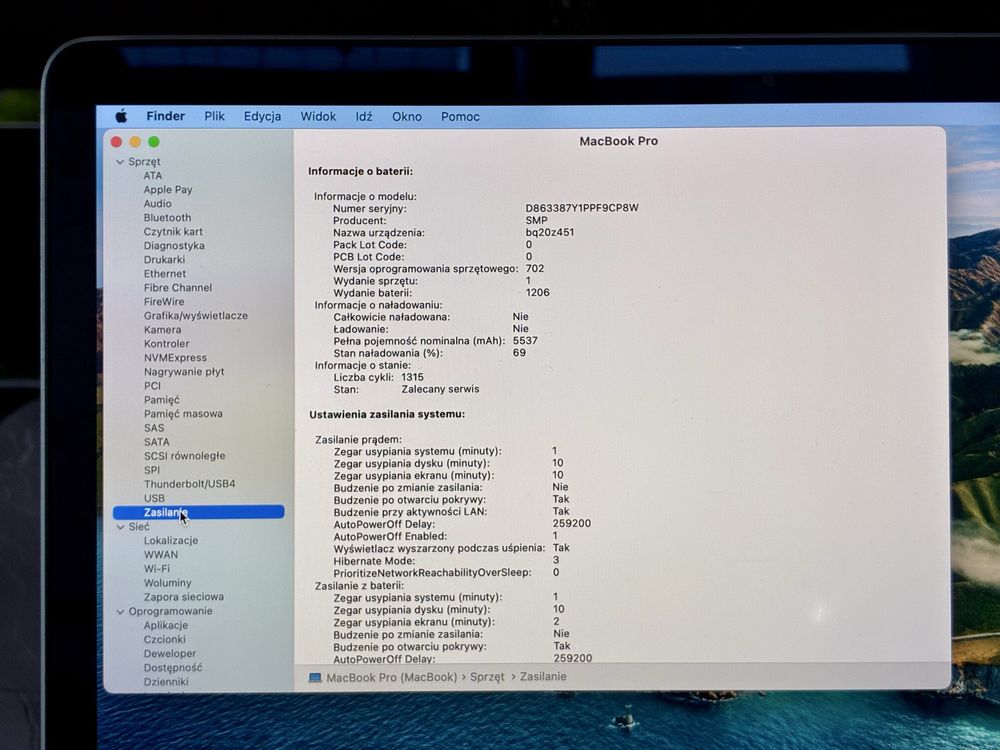This screenshot has width=1000, height=750.
Task: Select Grafika/wyświetlacze in the sidebar
Action: pos(196,316)
